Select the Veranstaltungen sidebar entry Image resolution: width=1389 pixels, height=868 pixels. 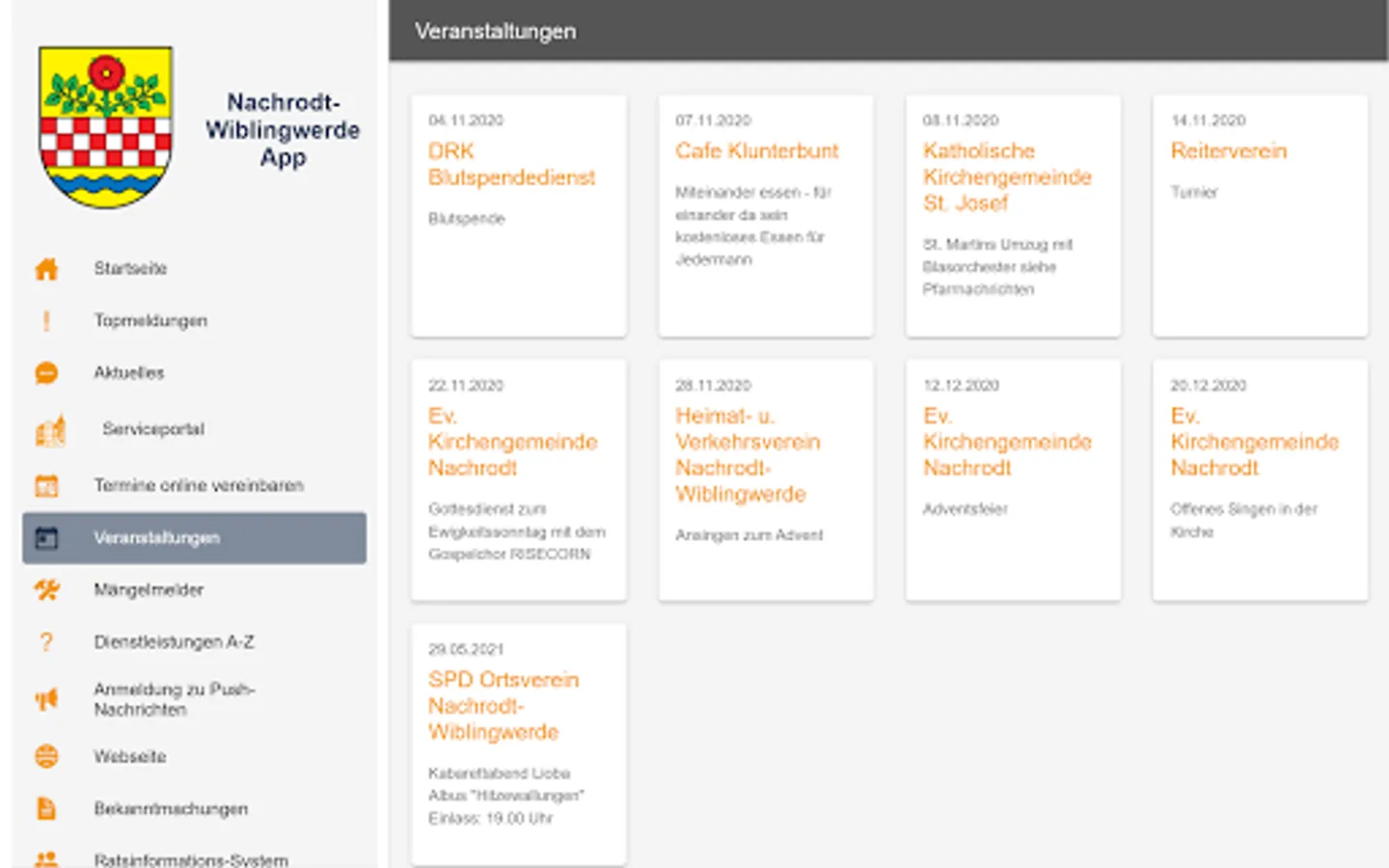pyautogui.click(x=194, y=538)
